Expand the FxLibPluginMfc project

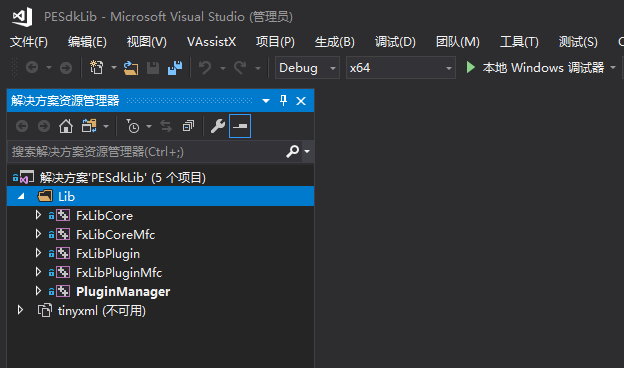tap(38, 272)
